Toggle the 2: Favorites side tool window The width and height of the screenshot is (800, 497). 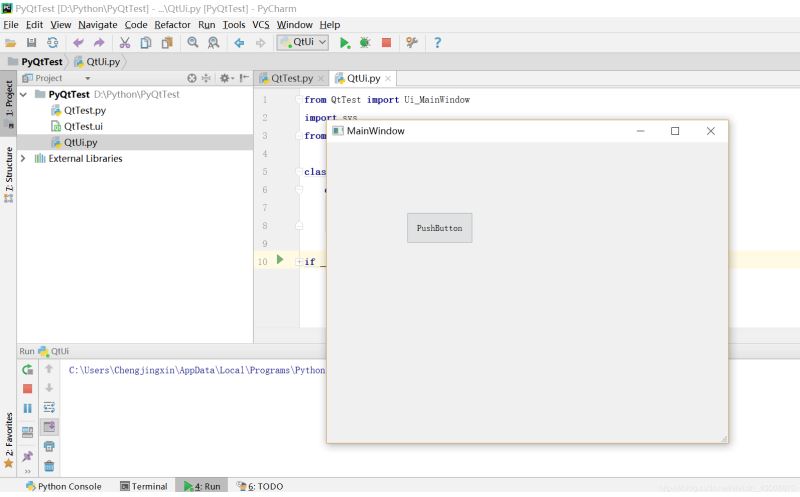pos(9,439)
